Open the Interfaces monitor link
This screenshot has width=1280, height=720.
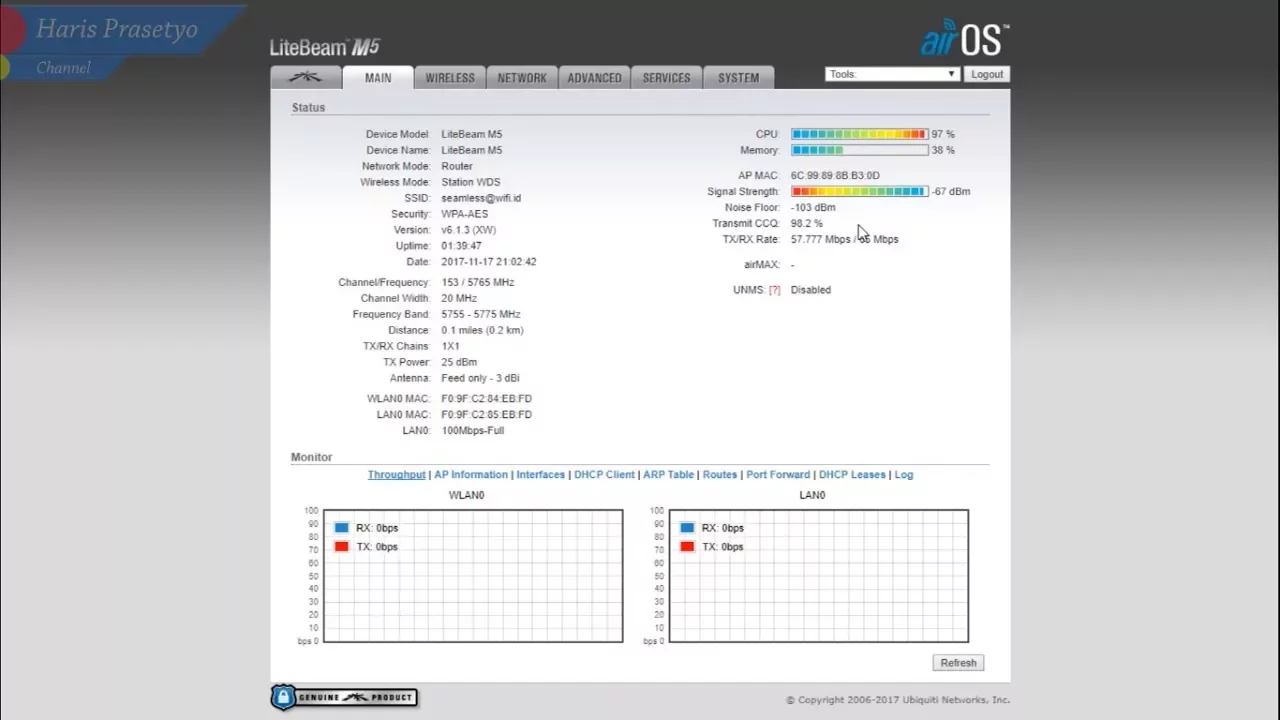(x=541, y=474)
